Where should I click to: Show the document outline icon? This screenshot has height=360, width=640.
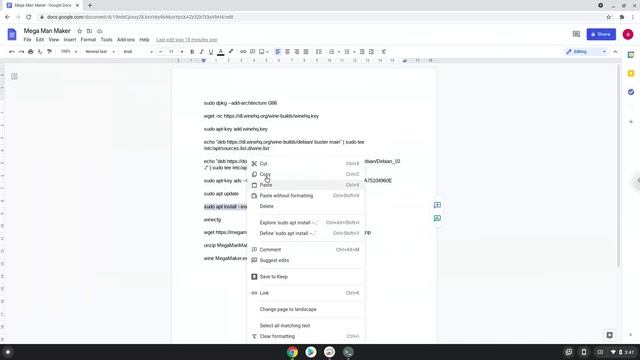[14, 76]
